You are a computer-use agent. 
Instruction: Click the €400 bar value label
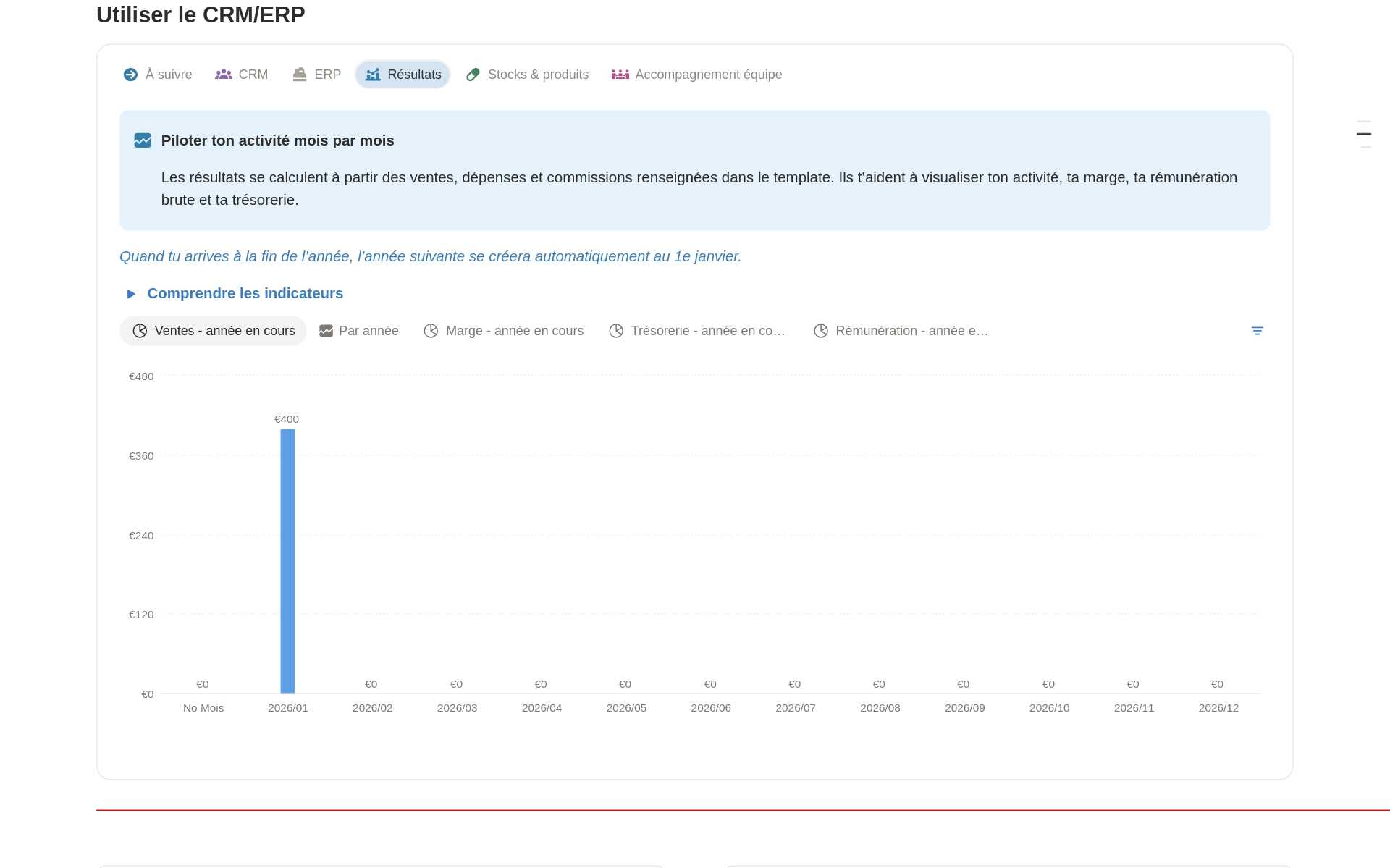click(287, 419)
